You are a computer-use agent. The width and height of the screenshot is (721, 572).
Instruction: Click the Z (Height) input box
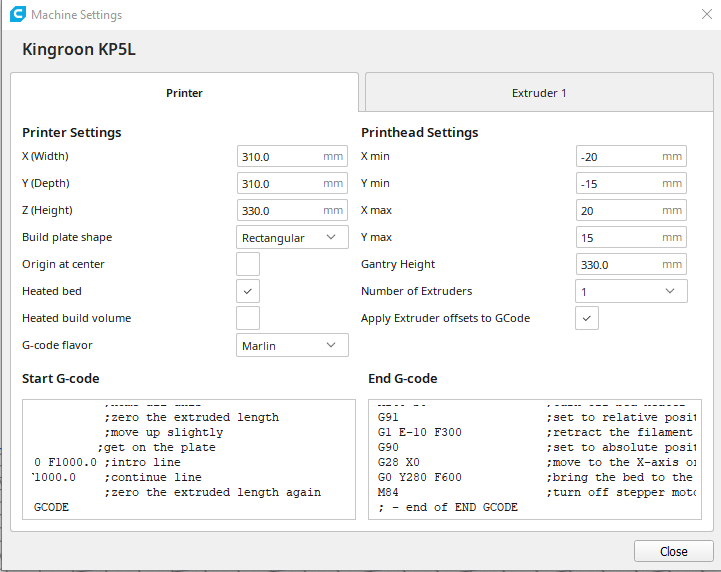point(278,210)
